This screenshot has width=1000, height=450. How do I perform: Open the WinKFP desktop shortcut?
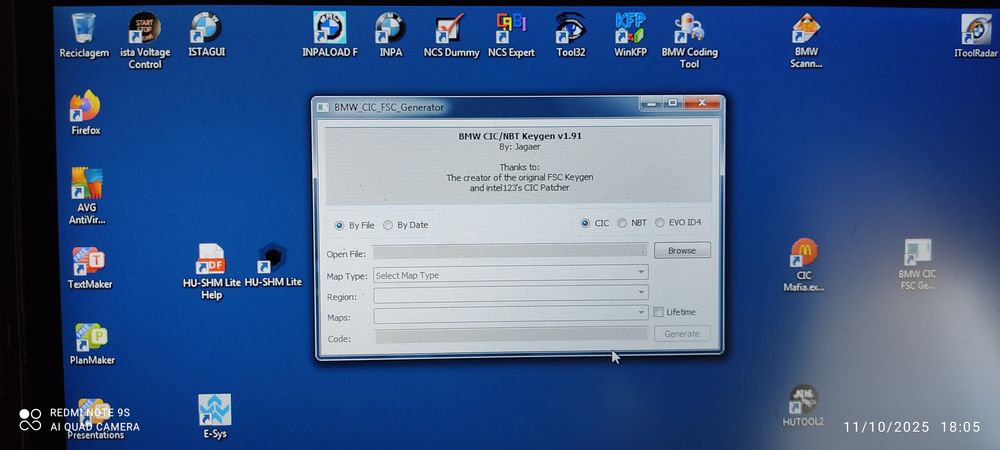[x=630, y=35]
